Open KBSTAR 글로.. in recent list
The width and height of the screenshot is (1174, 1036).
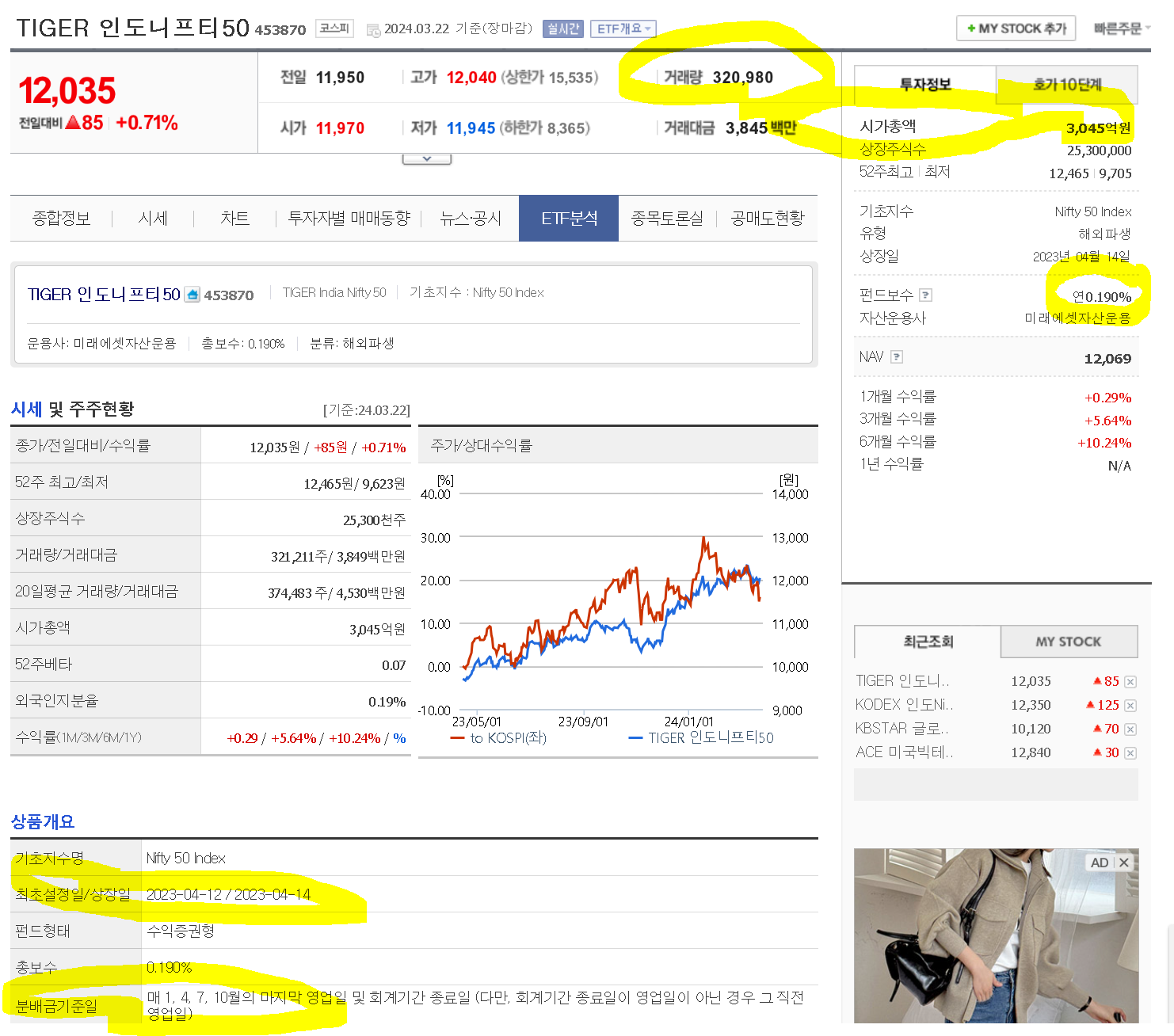tap(902, 729)
